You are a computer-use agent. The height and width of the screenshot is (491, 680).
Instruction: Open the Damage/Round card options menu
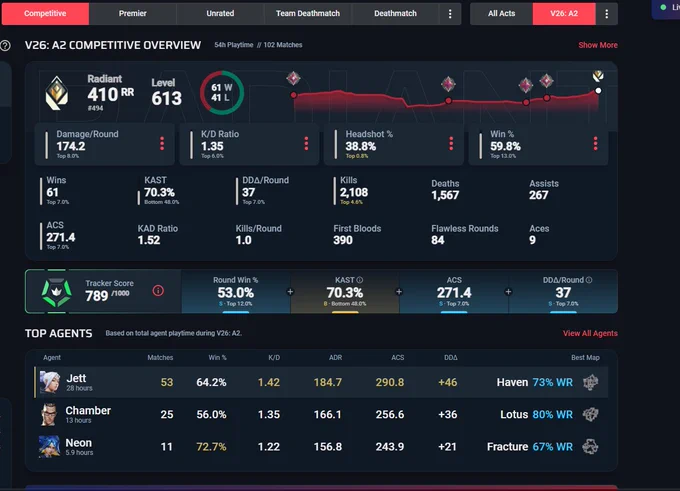coord(162,144)
